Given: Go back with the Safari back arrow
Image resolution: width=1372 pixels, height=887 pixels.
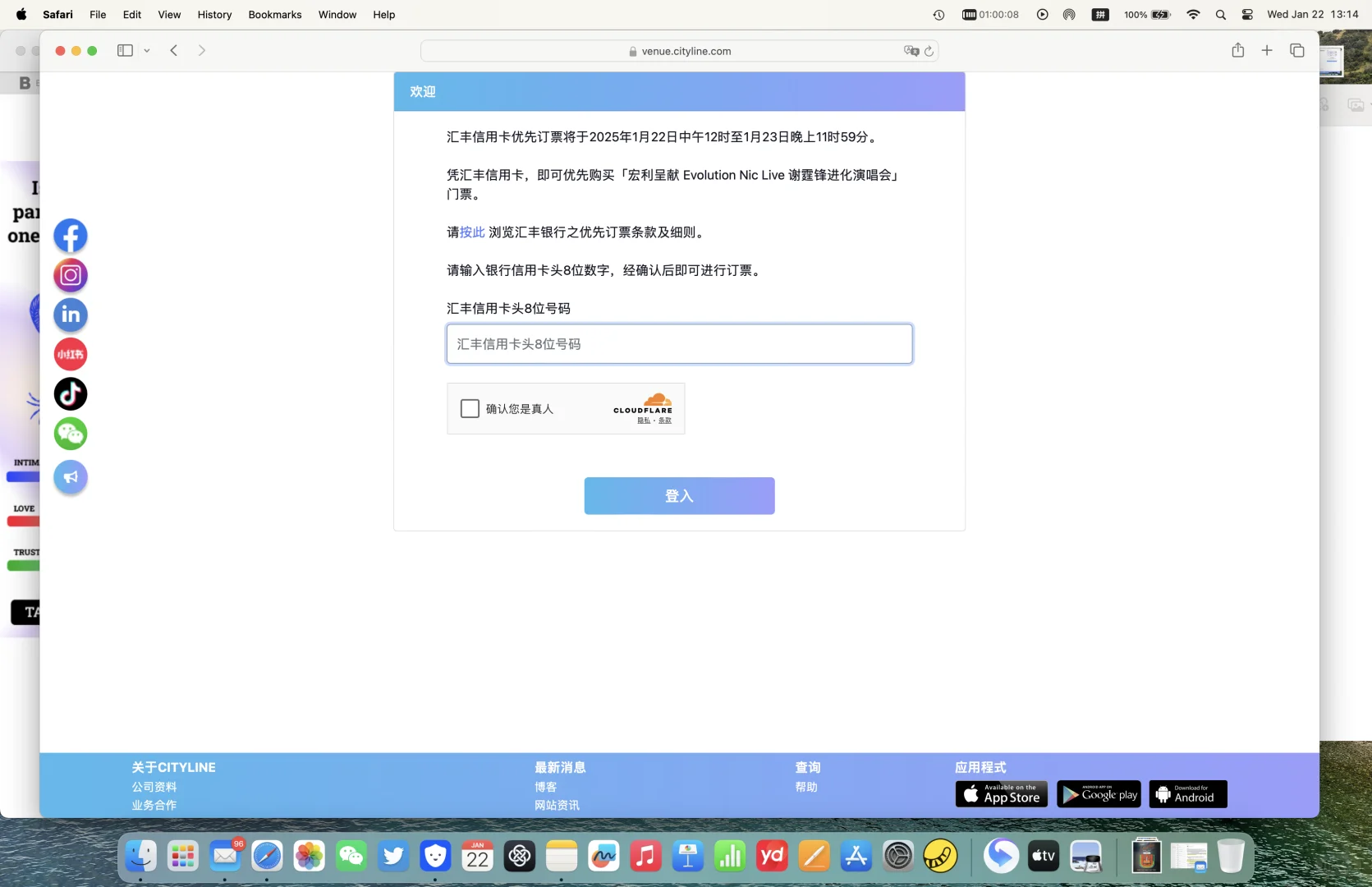Looking at the screenshot, I should [174, 50].
